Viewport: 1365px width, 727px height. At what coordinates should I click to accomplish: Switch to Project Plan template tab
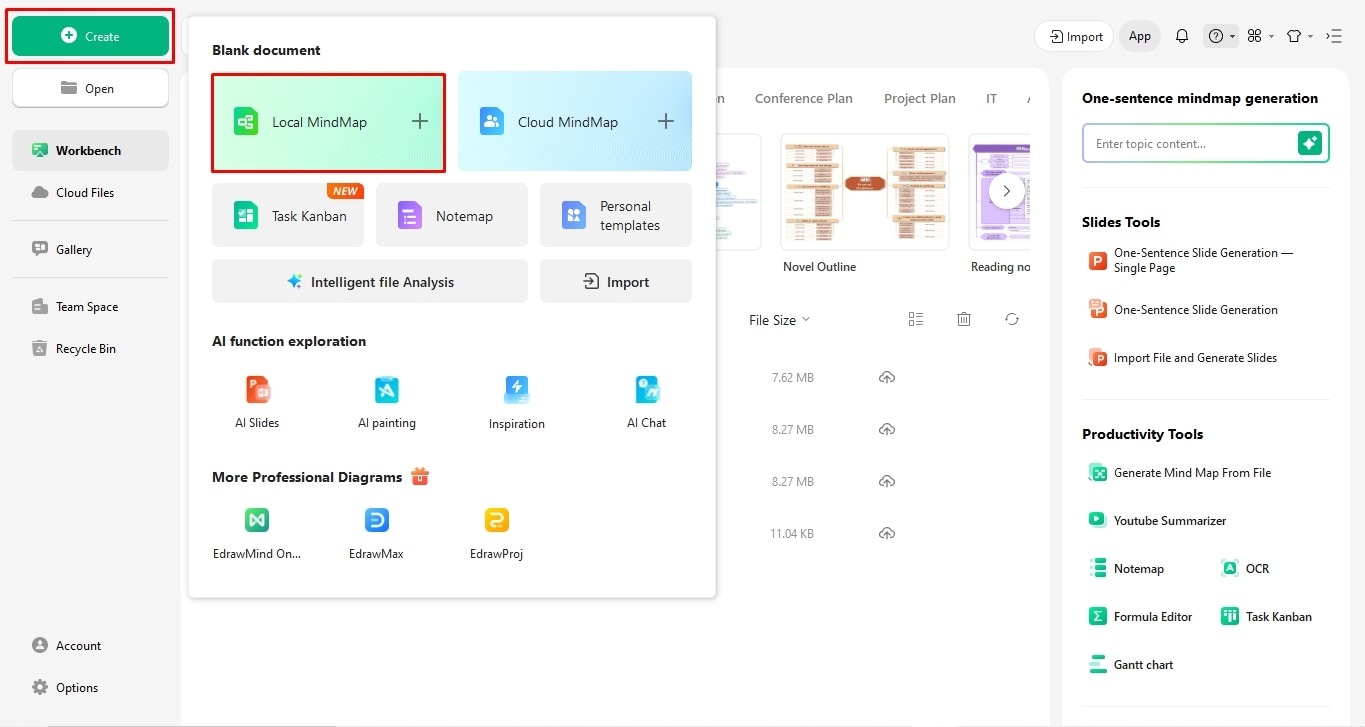tap(919, 98)
